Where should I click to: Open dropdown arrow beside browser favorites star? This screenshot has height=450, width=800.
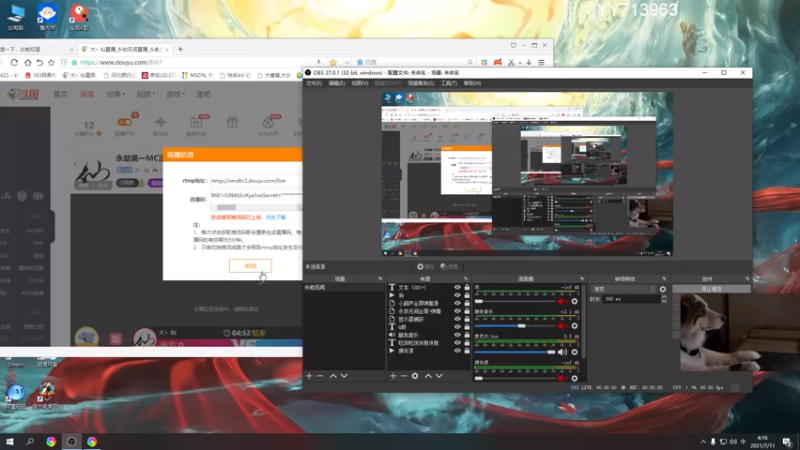click(x=346, y=62)
